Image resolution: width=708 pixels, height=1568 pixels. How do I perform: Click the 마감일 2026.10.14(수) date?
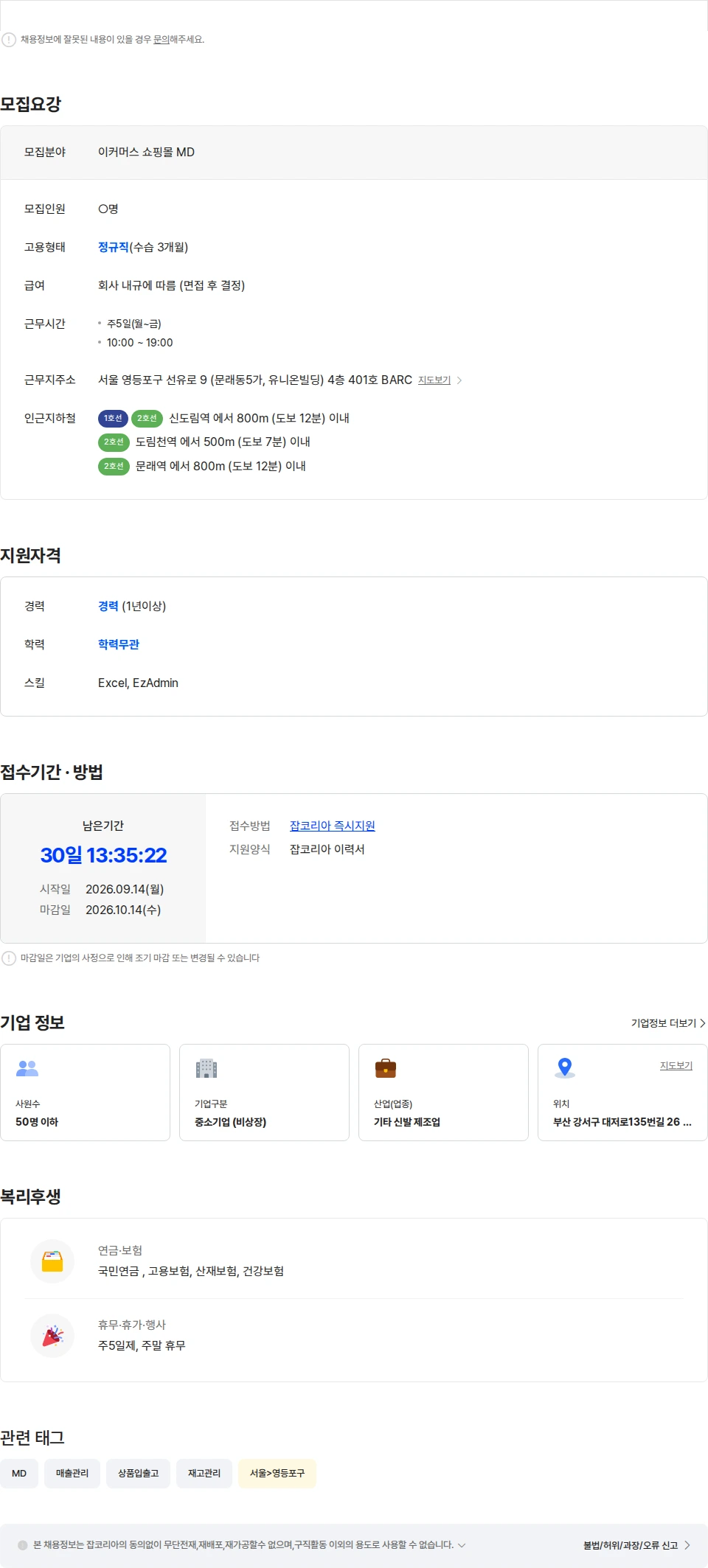[123, 910]
